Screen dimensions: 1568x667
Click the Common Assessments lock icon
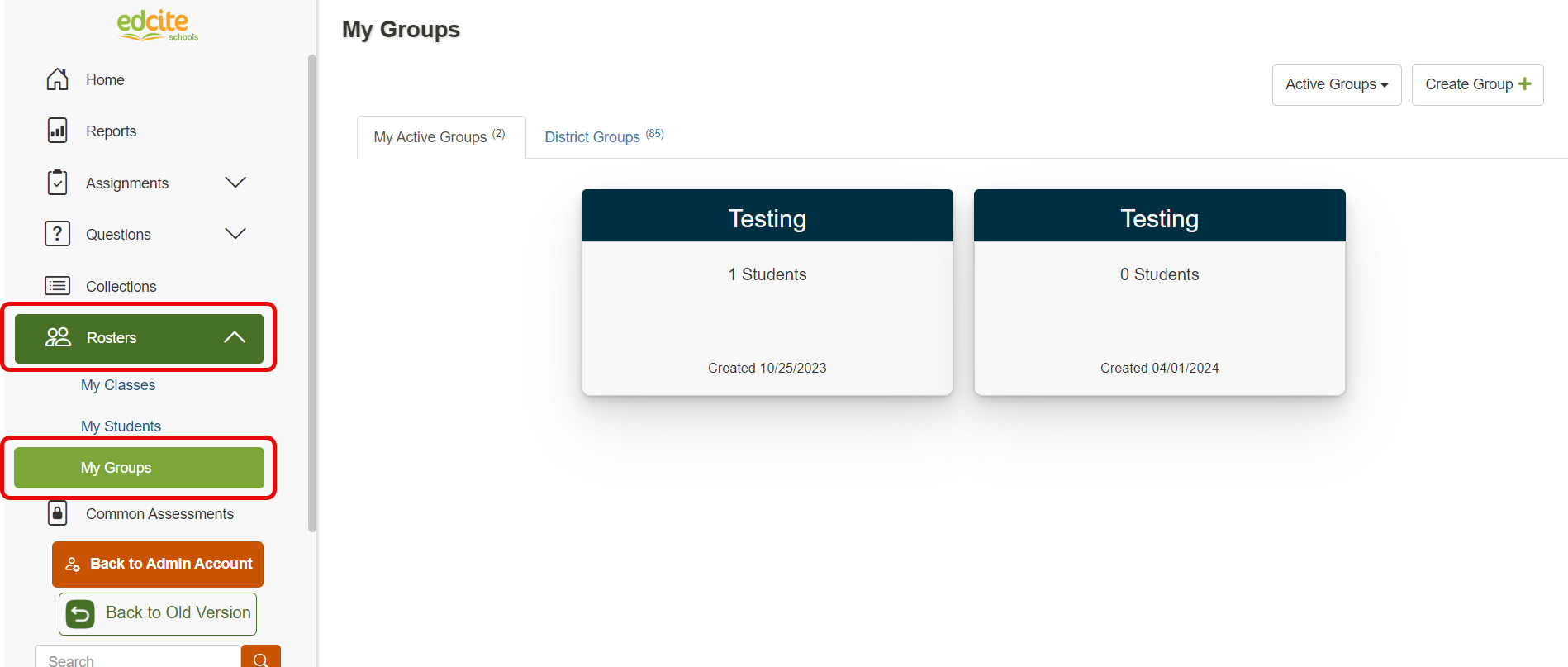pos(57,513)
